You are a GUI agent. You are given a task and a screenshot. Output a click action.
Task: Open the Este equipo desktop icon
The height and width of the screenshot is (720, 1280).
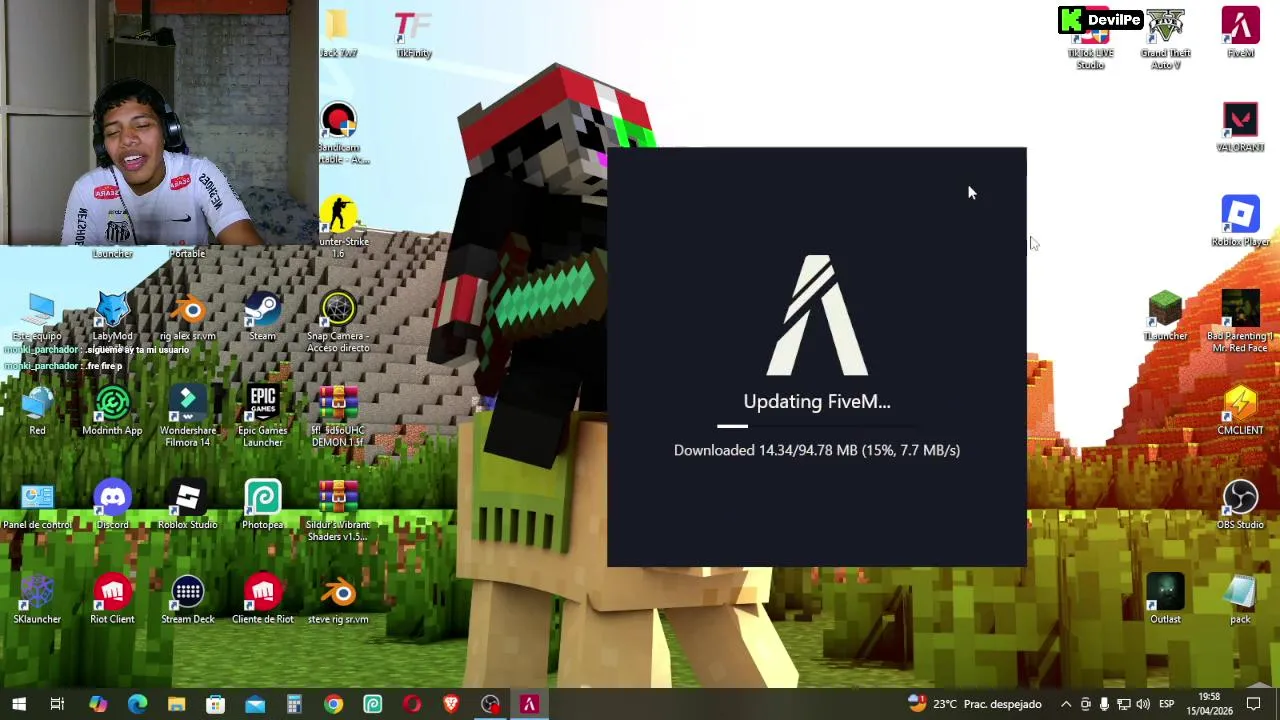coord(37,316)
